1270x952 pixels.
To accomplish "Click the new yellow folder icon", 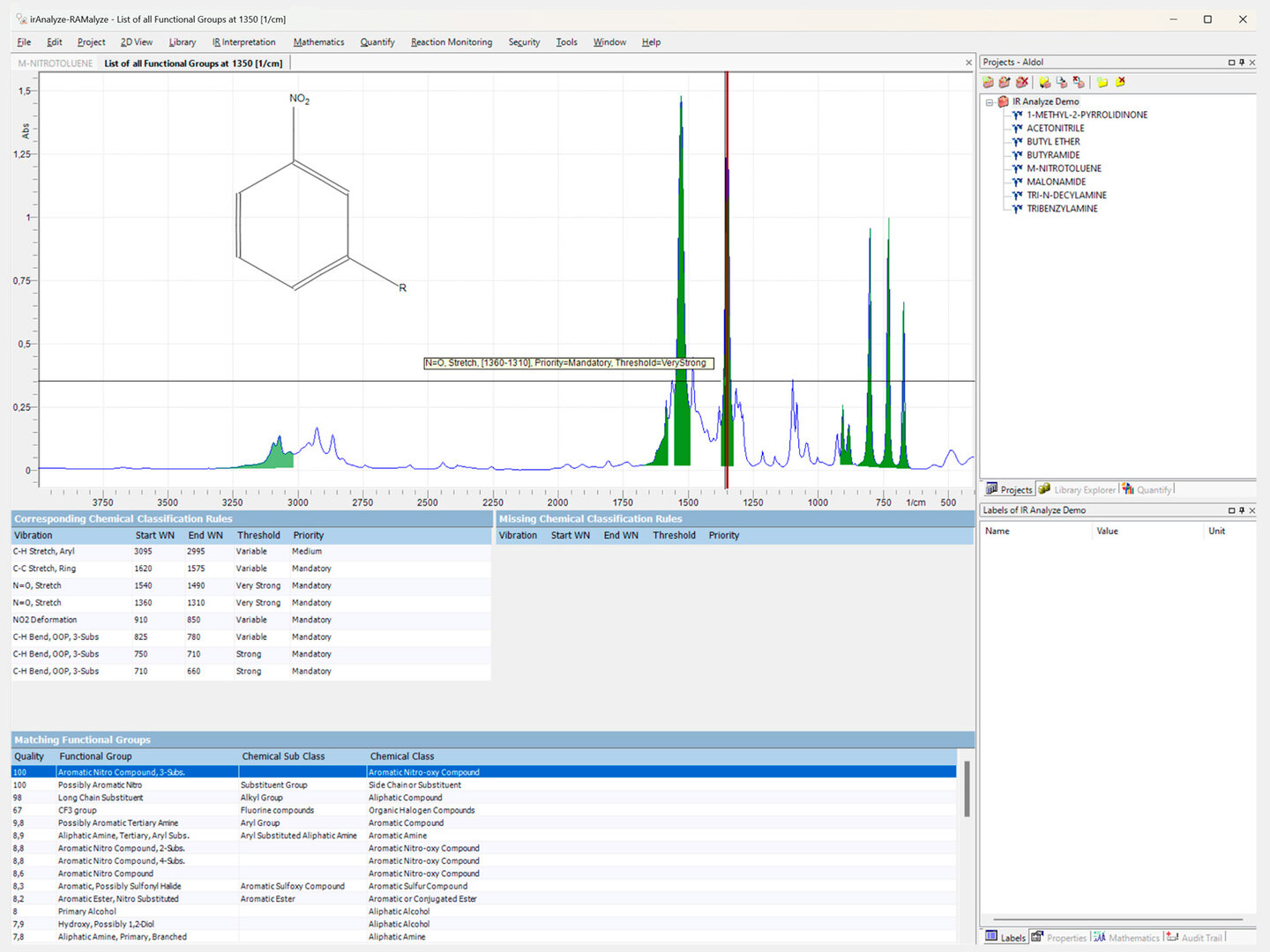I will [1102, 82].
